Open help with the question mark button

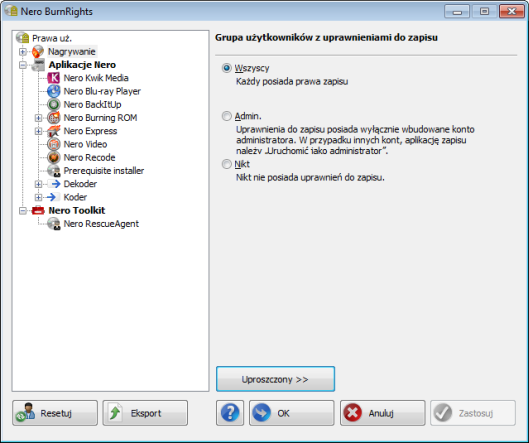[230, 413]
